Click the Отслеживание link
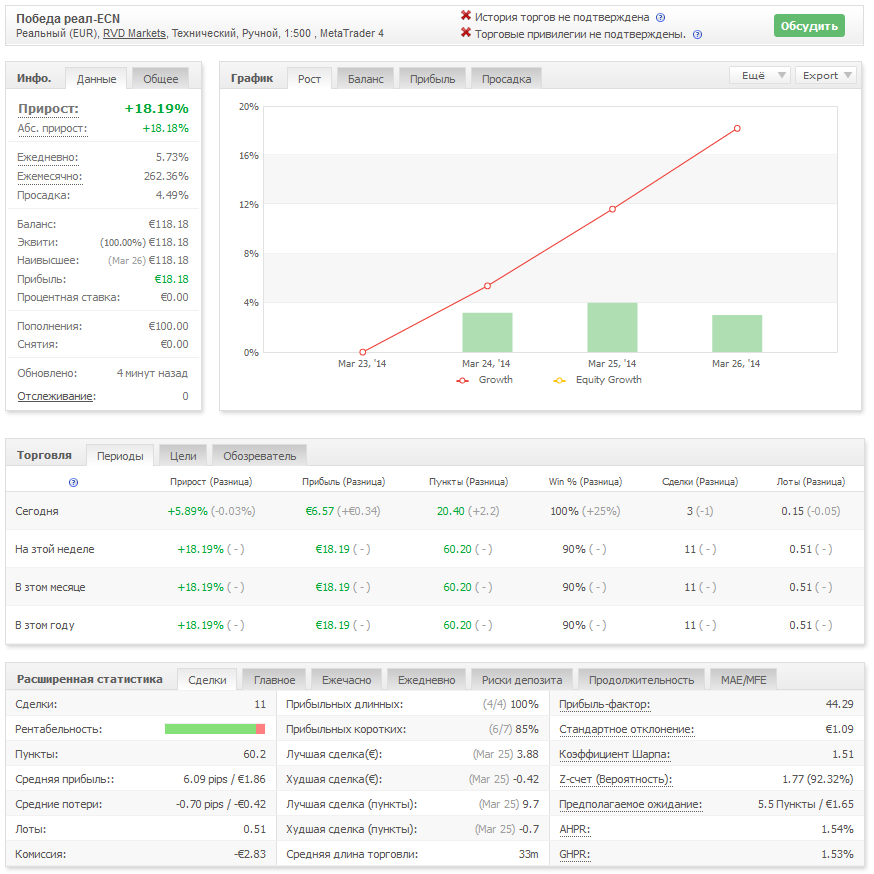The image size is (874, 874). click(x=56, y=396)
